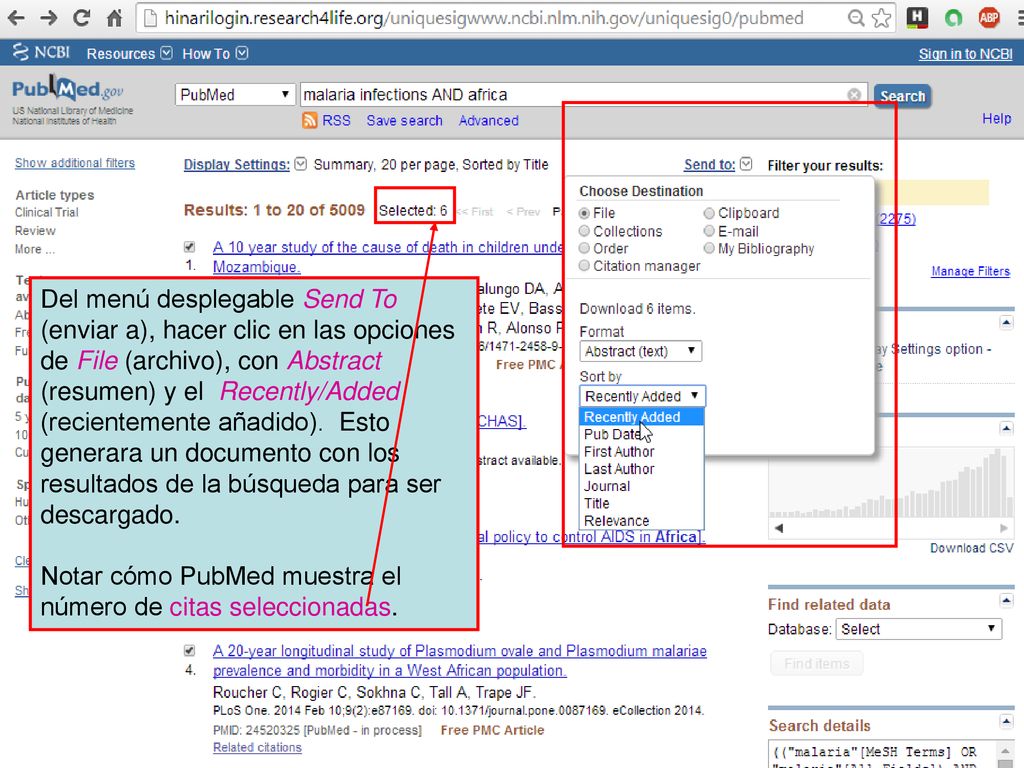Choose Relevance in the sort list
This screenshot has width=1024, height=768.
pyautogui.click(x=642, y=520)
